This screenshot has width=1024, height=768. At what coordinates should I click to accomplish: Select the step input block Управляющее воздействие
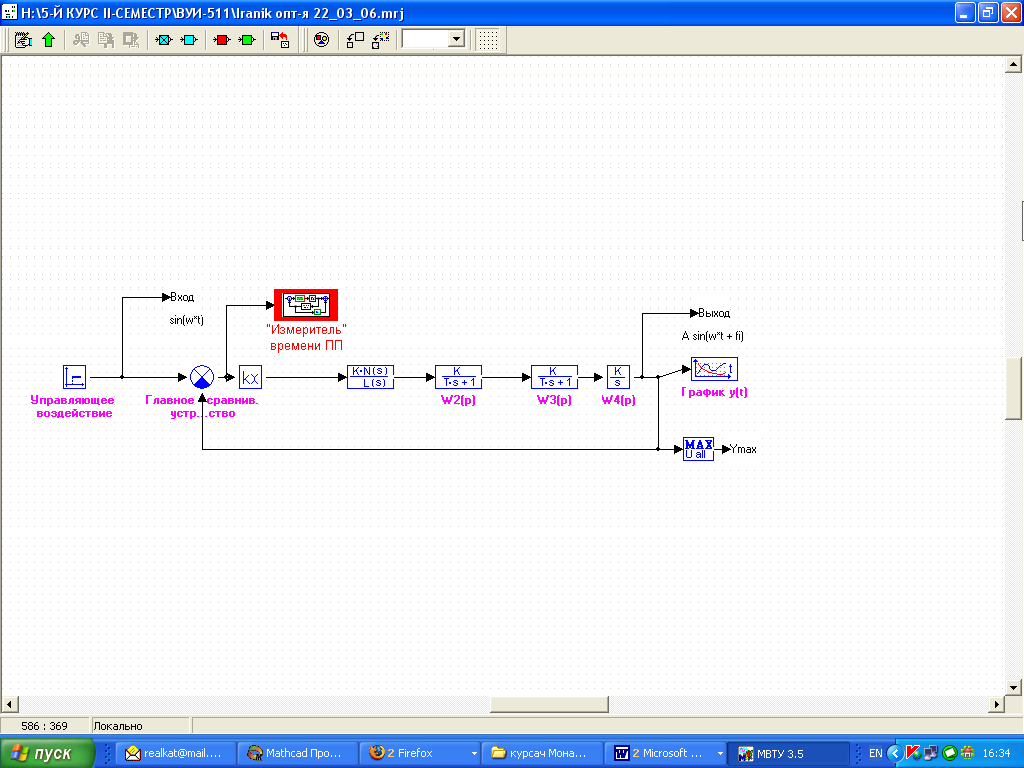pos(74,377)
